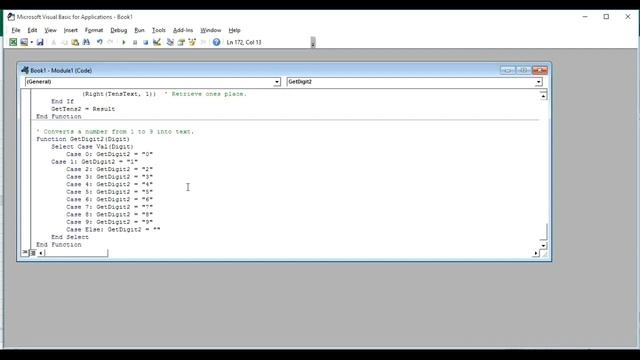Open the Debug menu
The height and width of the screenshot is (360, 640).
click(x=119, y=30)
